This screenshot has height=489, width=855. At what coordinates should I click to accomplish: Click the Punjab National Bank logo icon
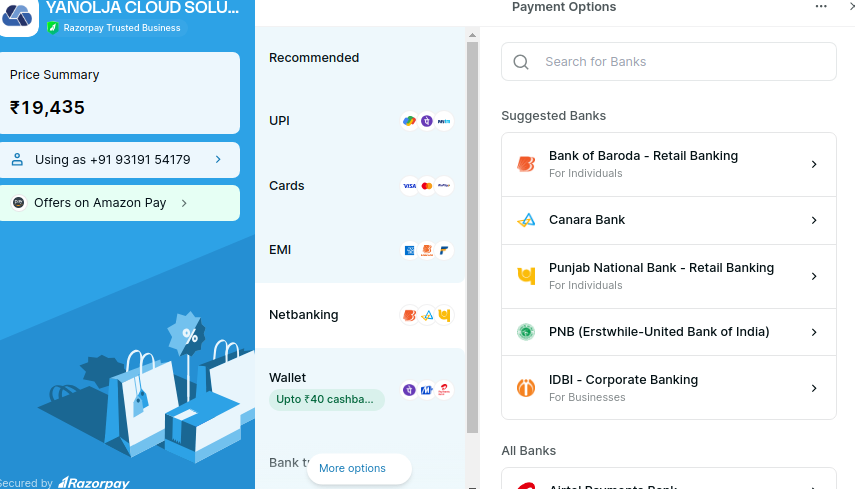coord(526,276)
